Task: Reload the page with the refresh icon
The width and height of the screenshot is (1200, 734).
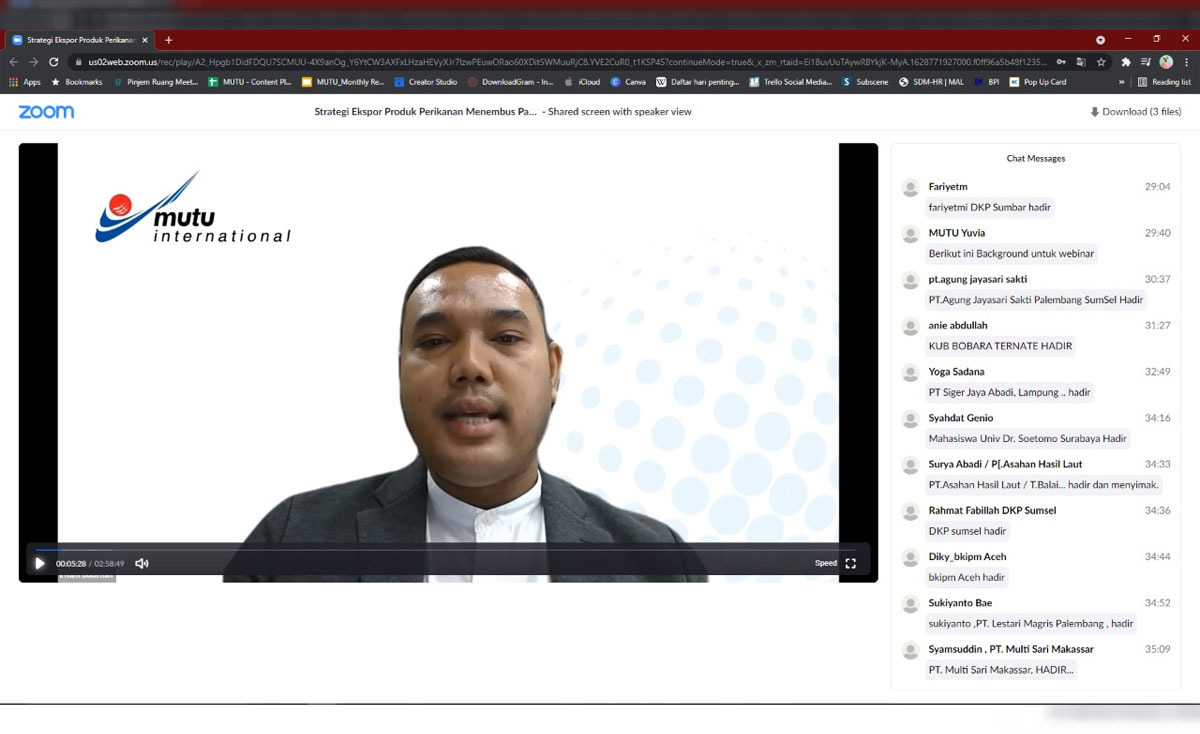Action: tap(54, 61)
